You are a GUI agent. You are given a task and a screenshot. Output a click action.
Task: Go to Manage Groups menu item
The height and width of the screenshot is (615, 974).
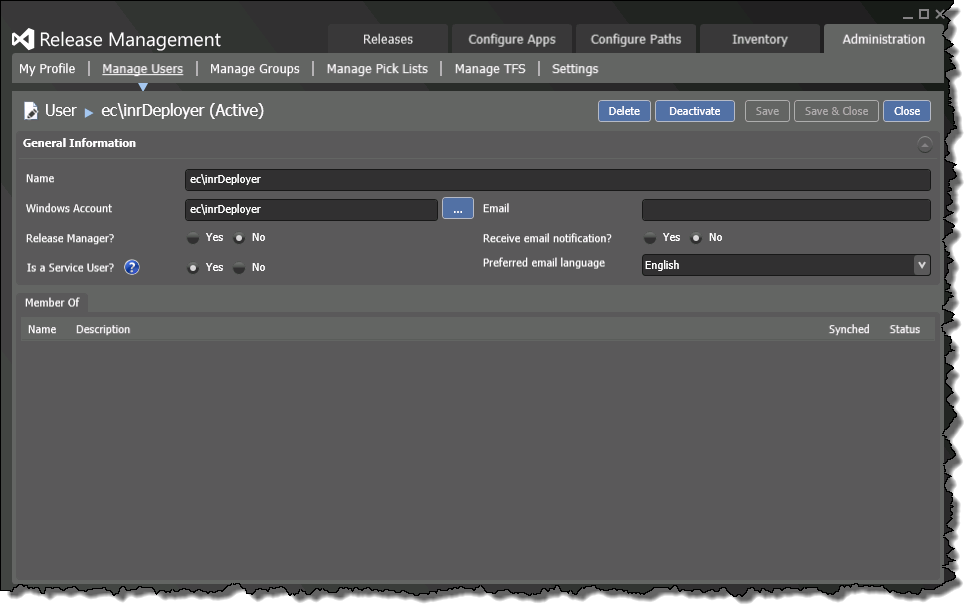254,69
